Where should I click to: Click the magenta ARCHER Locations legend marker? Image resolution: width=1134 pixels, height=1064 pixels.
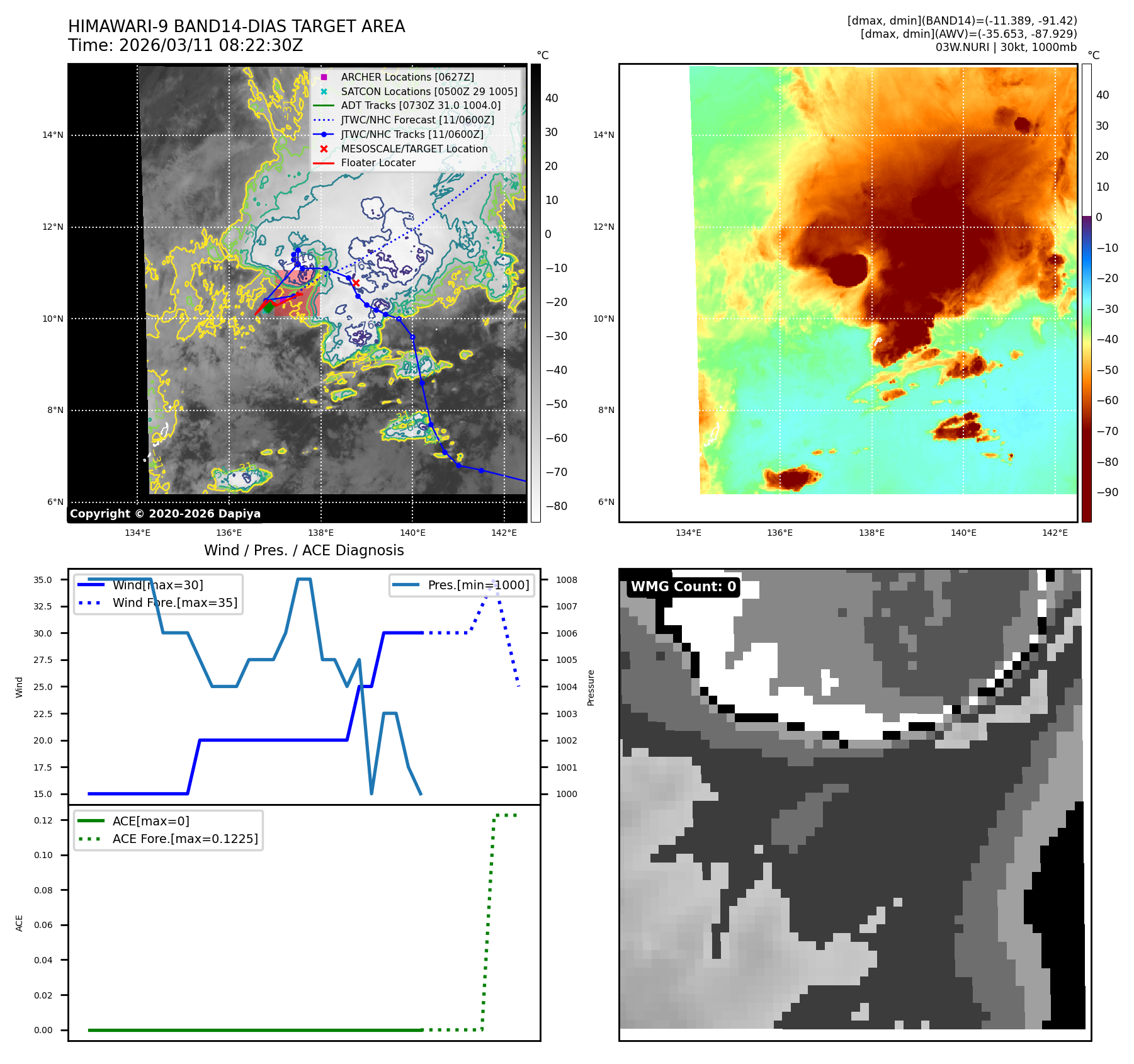(x=324, y=77)
